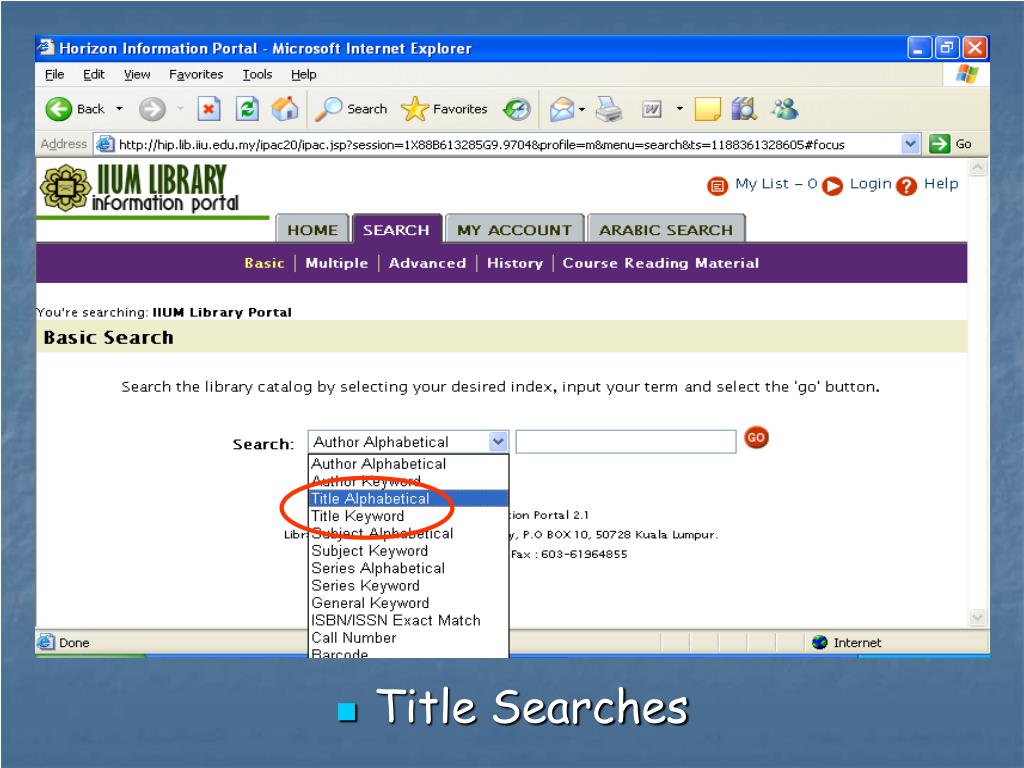Click the Research book icon
The width and height of the screenshot is (1024, 768).
744,109
